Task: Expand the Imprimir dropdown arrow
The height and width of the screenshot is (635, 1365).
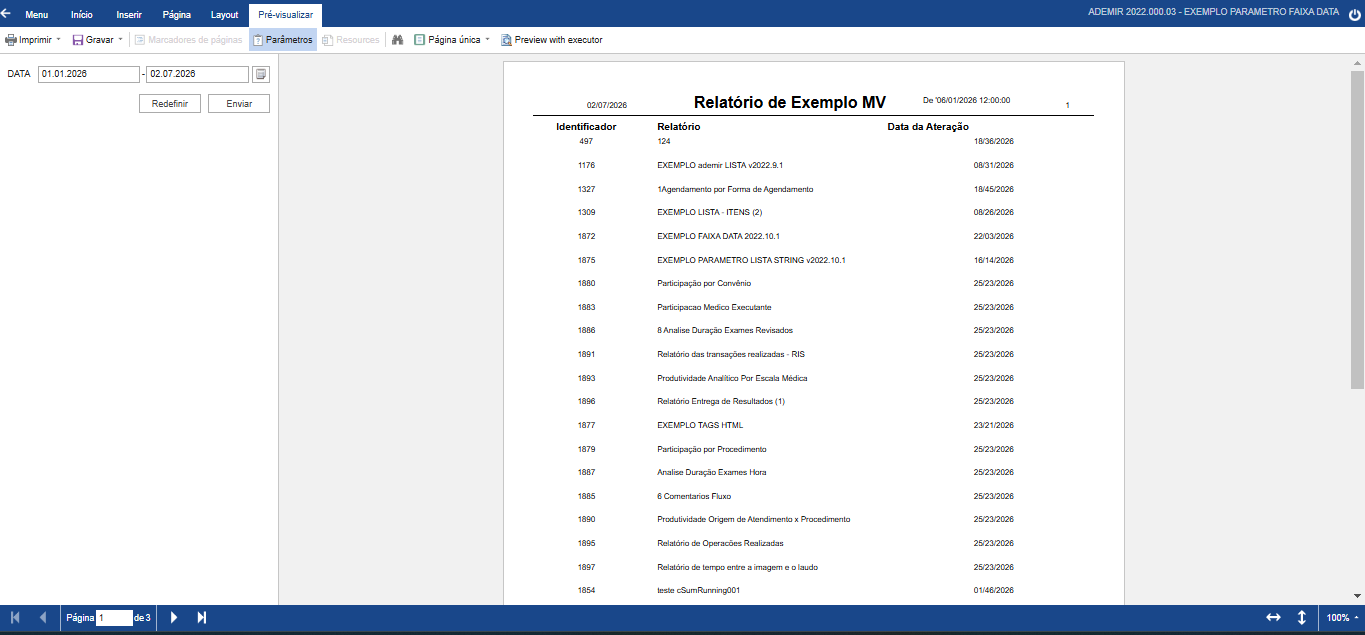Action: pyautogui.click(x=58, y=40)
